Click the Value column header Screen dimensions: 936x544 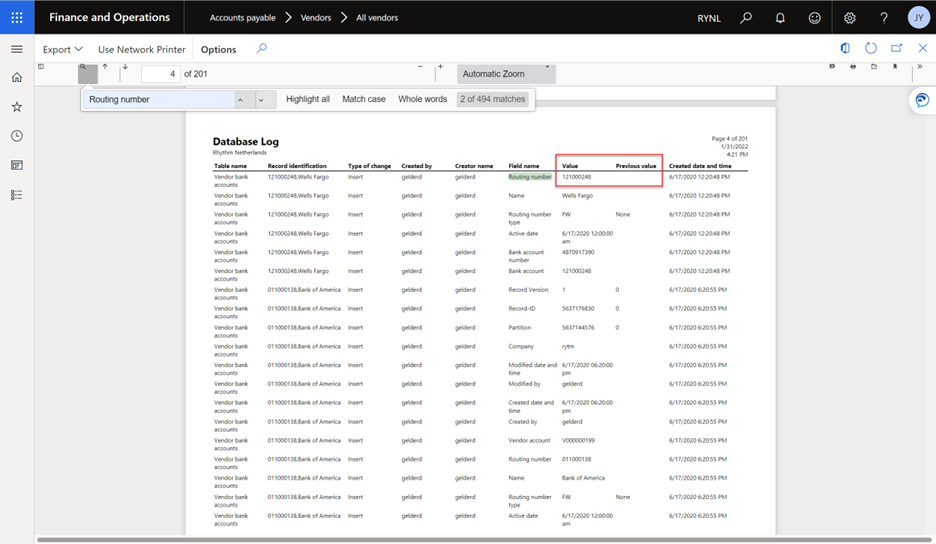coord(569,166)
